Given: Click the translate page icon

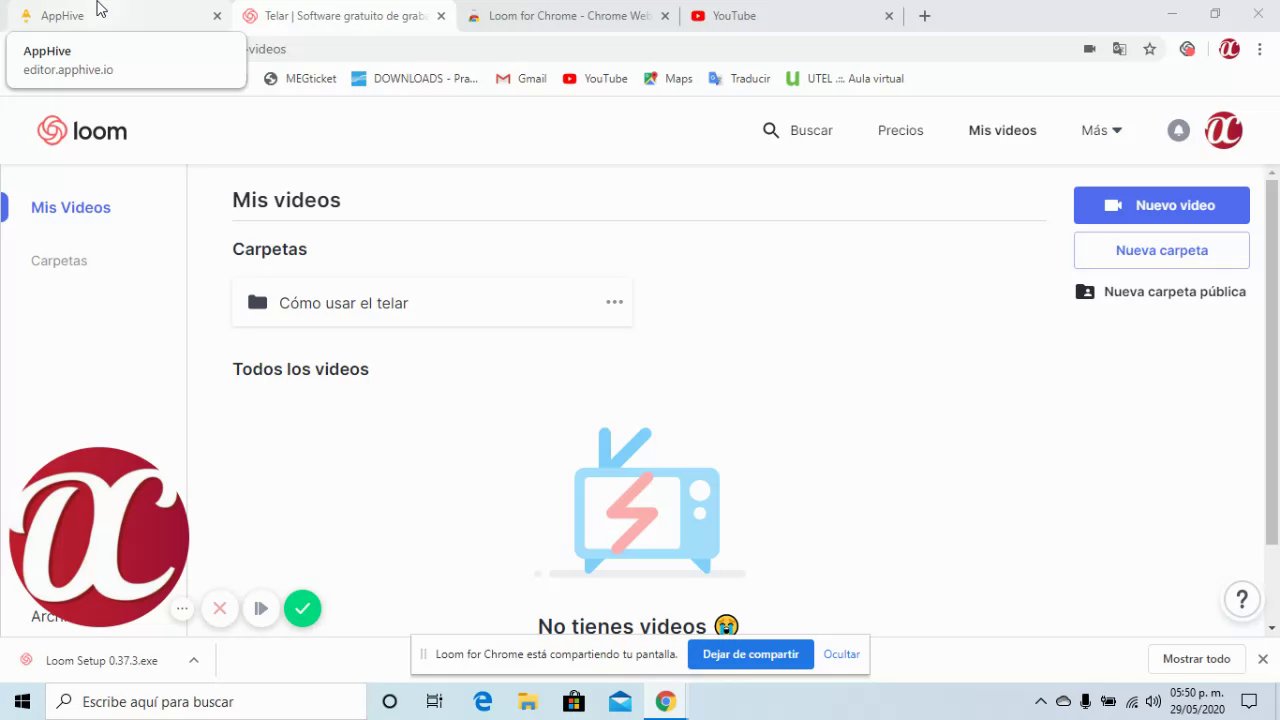Looking at the screenshot, I should tap(1120, 49).
